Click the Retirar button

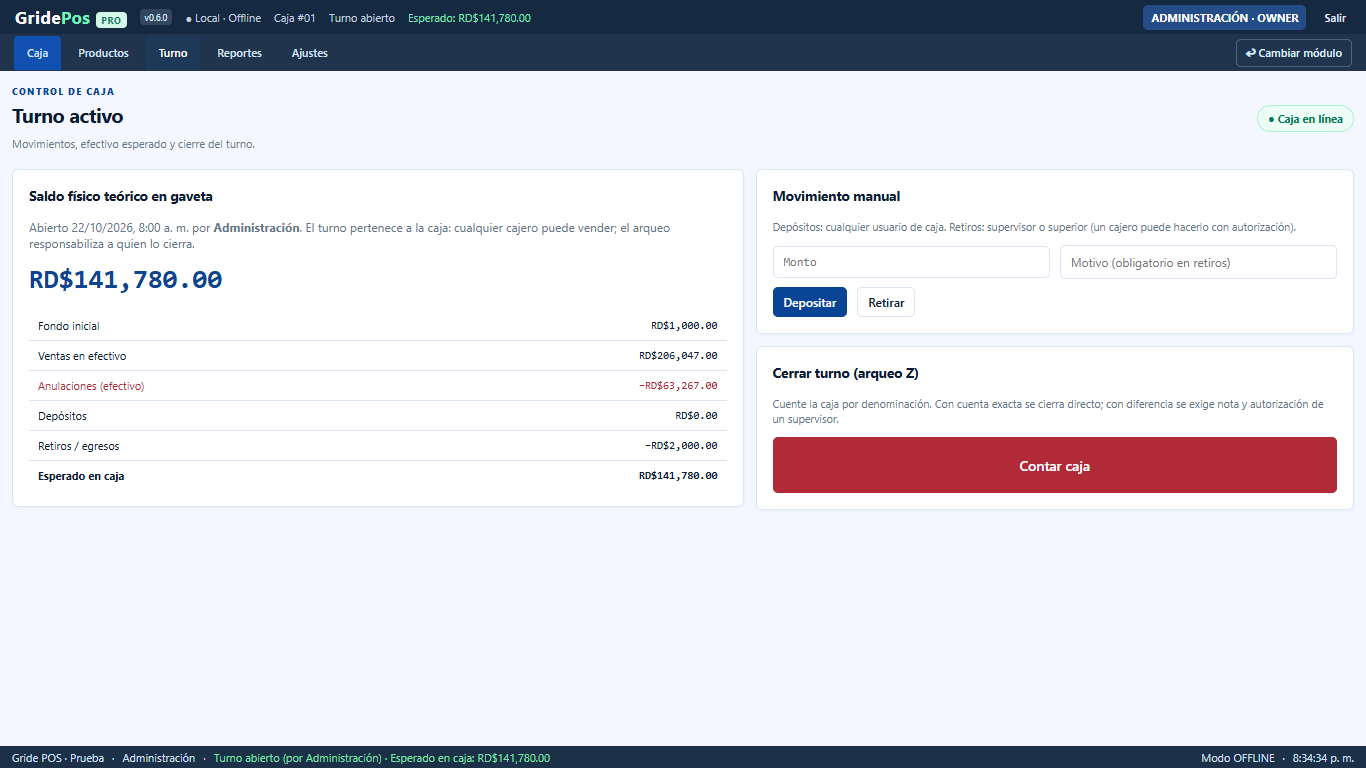[x=886, y=302]
